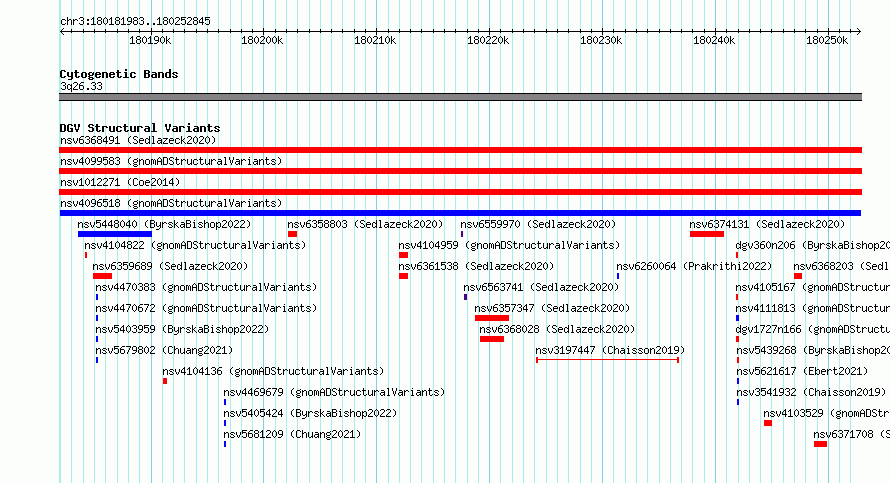Click variant label nsv6358803 (Sedlazeck2020)
The height and width of the screenshot is (483, 890).
pyautogui.click(x=365, y=224)
